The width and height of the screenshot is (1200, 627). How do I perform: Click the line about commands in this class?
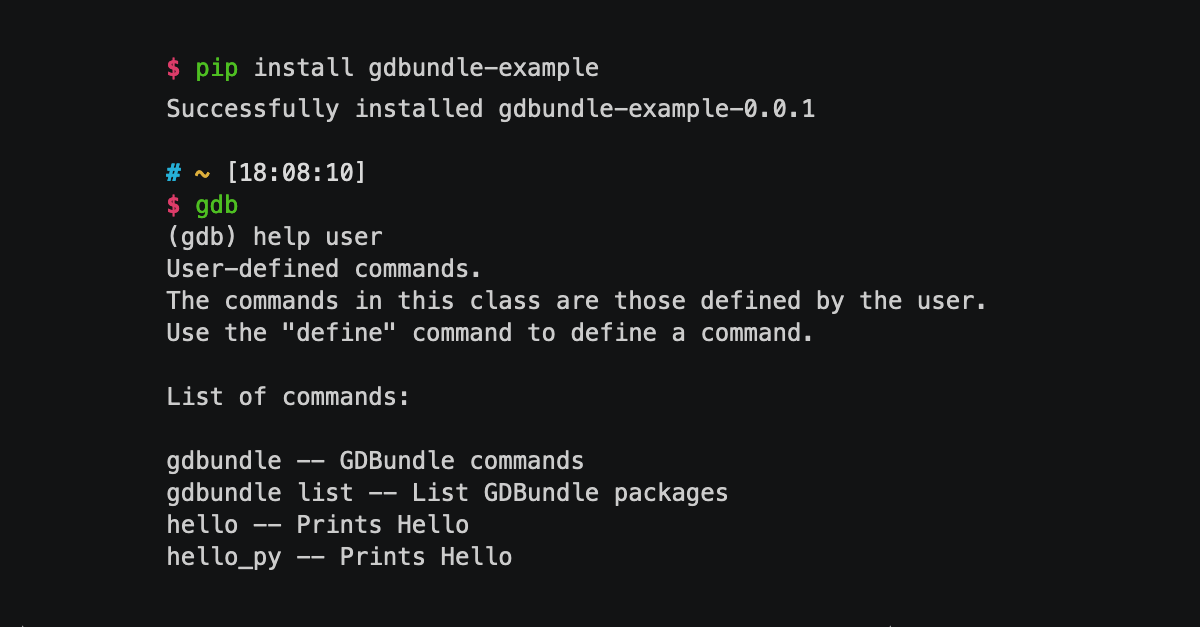tap(577, 301)
